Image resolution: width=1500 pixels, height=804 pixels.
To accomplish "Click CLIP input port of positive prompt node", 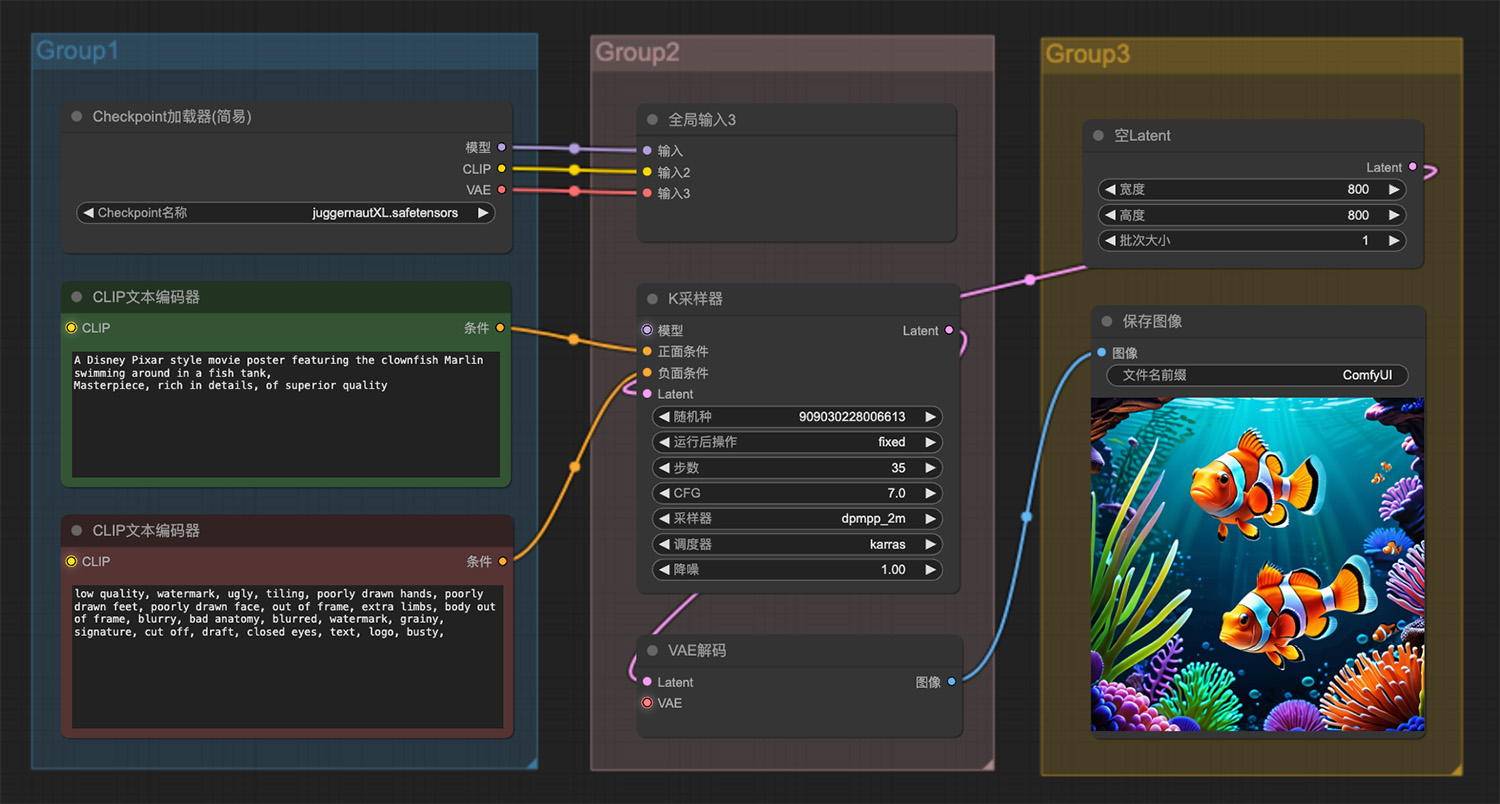I will click(71, 328).
